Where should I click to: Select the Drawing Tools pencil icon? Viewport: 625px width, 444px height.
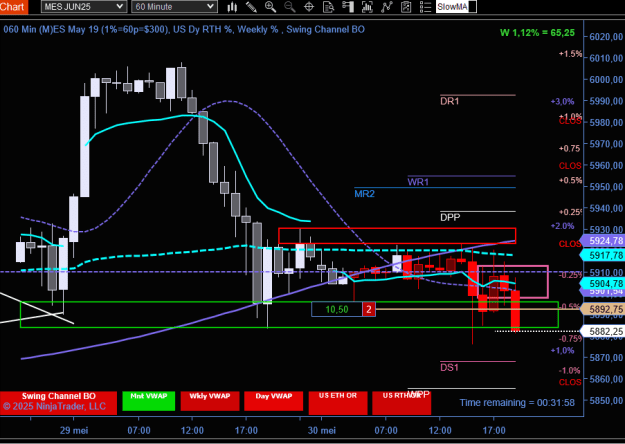pos(251,7)
